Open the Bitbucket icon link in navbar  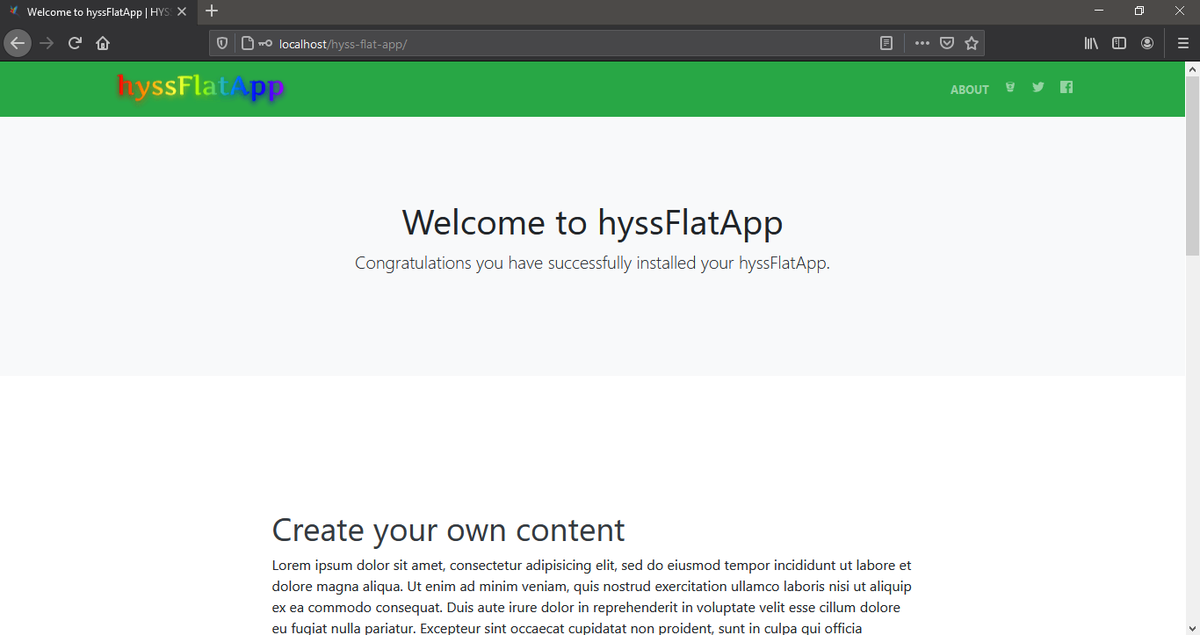pos(1010,87)
